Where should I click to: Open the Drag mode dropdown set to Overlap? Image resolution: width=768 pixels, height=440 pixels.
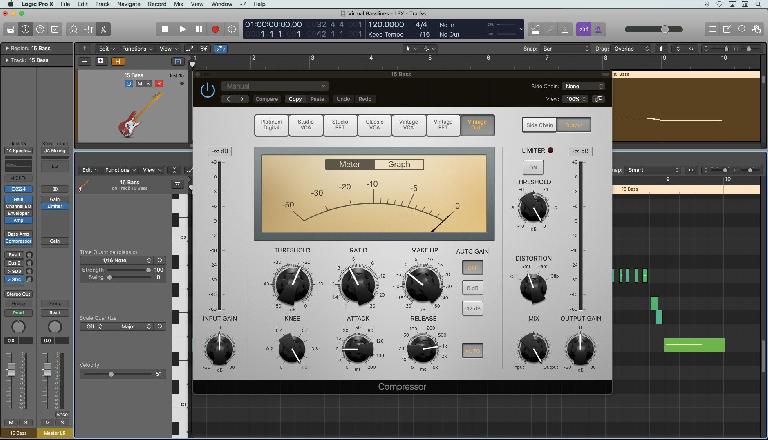pyautogui.click(x=631, y=49)
